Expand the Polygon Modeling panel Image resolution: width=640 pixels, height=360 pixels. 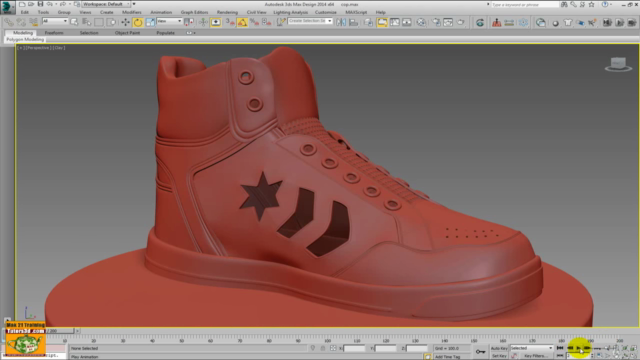pos(25,40)
